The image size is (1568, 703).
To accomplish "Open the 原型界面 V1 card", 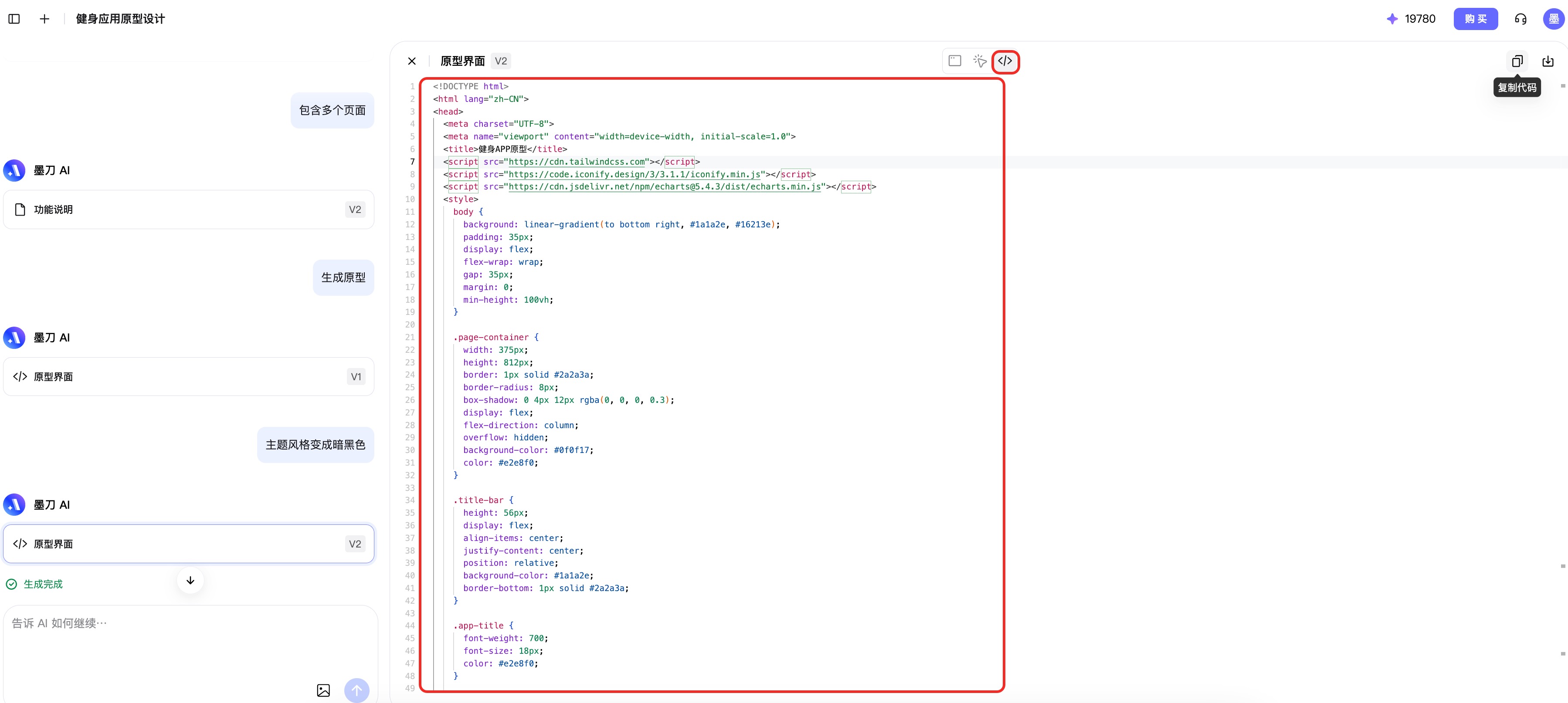I will pos(189,376).
